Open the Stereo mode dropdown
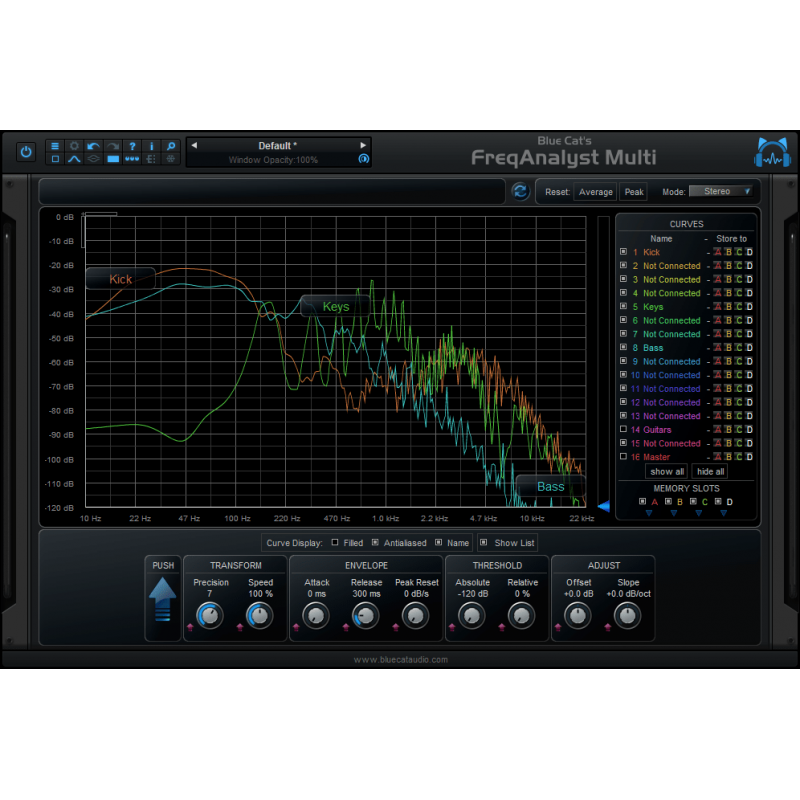This screenshot has height=800, width=800. pos(722,191)
